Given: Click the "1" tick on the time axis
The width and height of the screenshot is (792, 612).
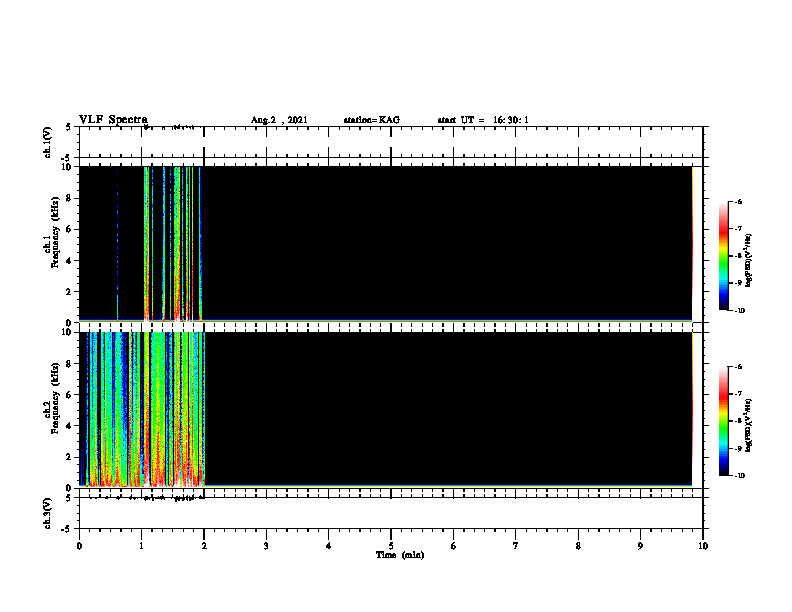Looking at the screenshot, I should click(x=141, y=546).
